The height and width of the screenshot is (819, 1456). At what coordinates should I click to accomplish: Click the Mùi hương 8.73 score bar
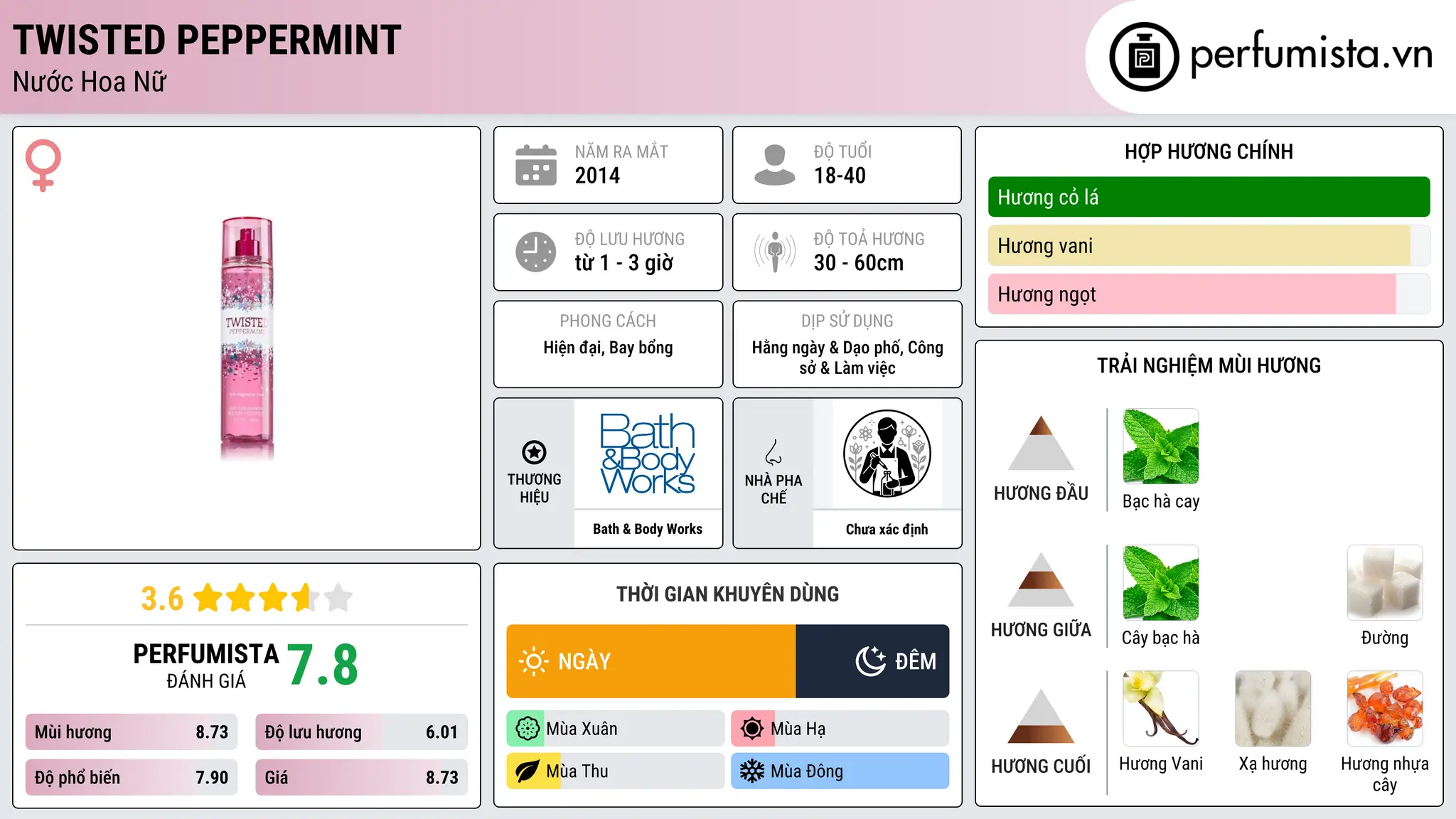click(x=132, y=732)
